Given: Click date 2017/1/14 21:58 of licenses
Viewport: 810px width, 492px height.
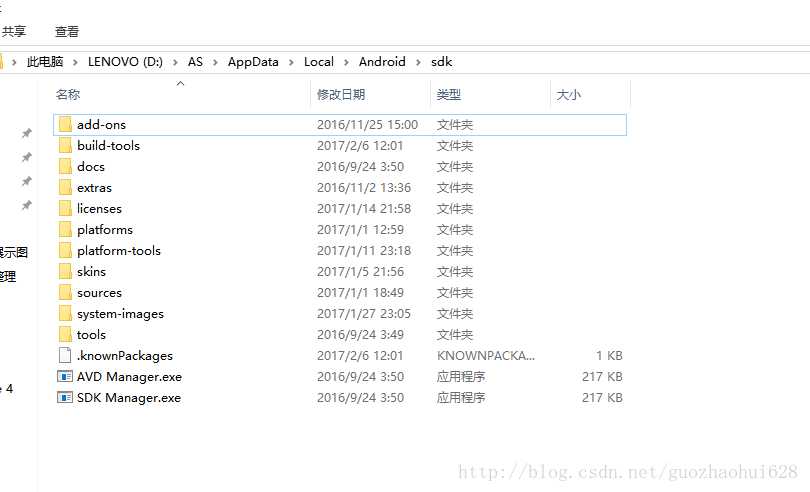Looking at the screenshot, I should click(364, 209).
